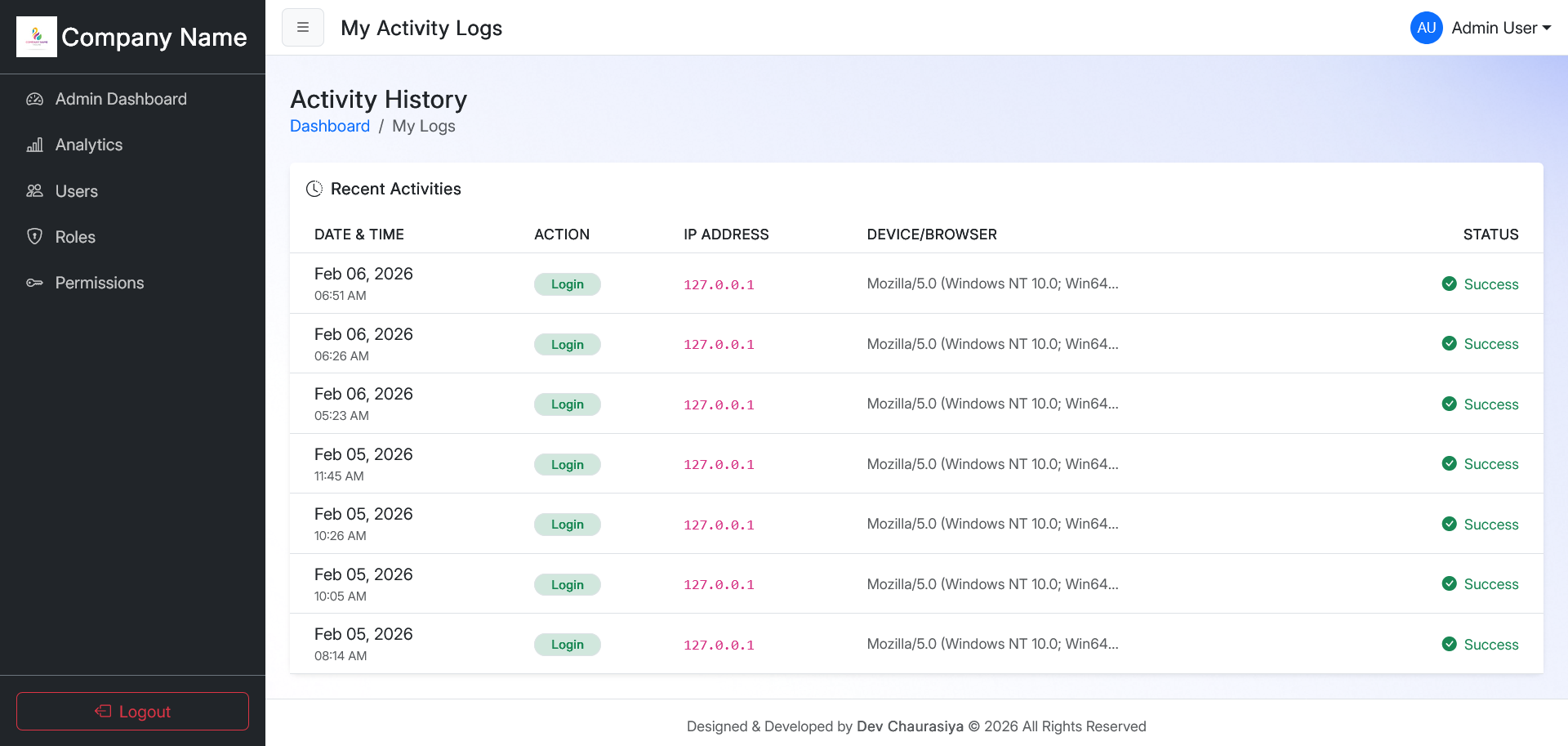Click the Permissions key icon
This screenshot has height=746, width=1568.
(x=34, y=283)
